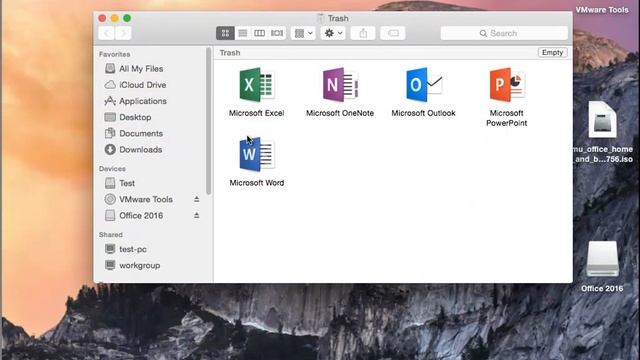Switch to Cover Flow view
This screenshot has width=640, height=360.
277,33
